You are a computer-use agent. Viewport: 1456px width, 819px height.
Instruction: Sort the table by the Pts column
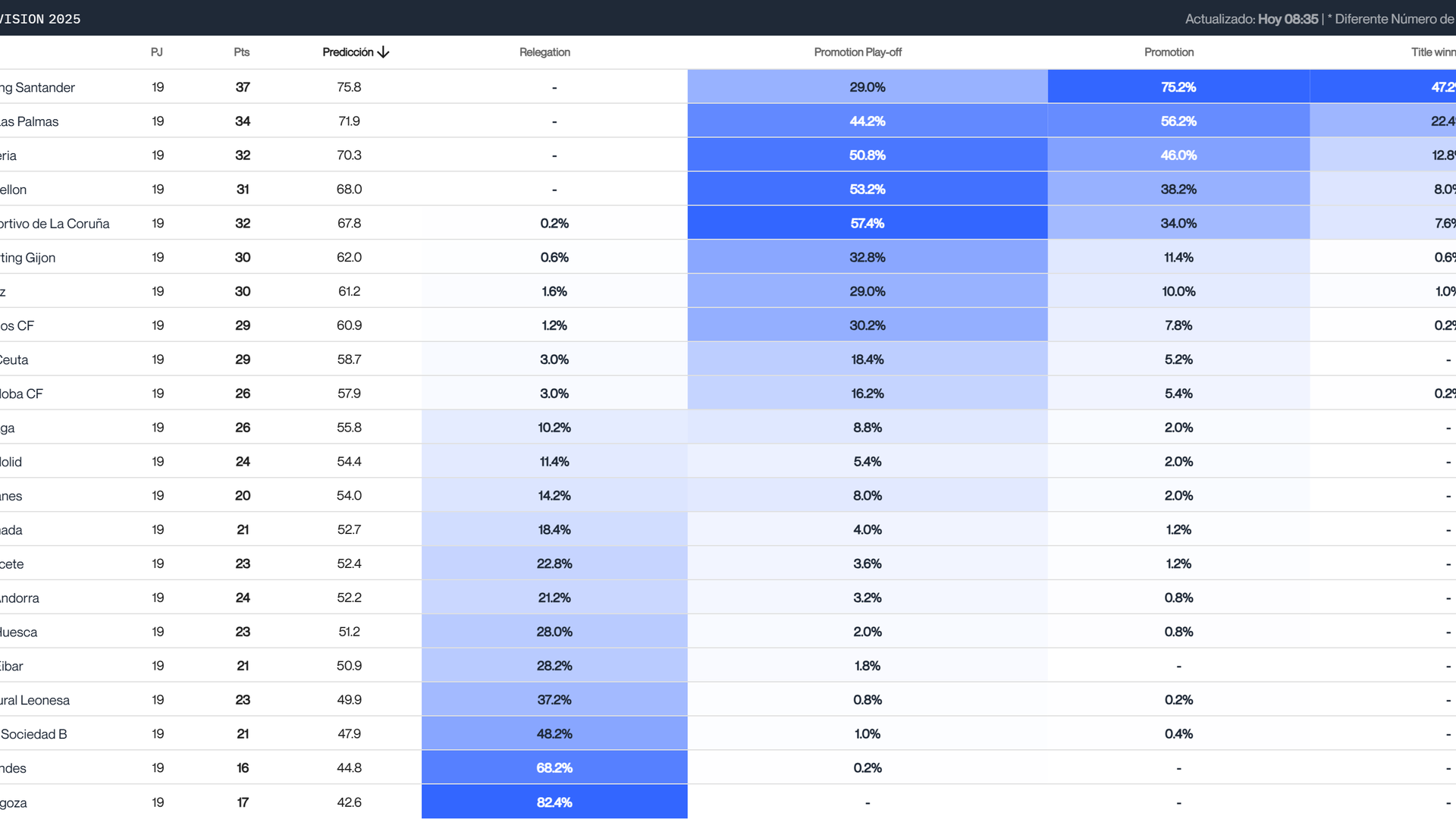pos(241,52)
